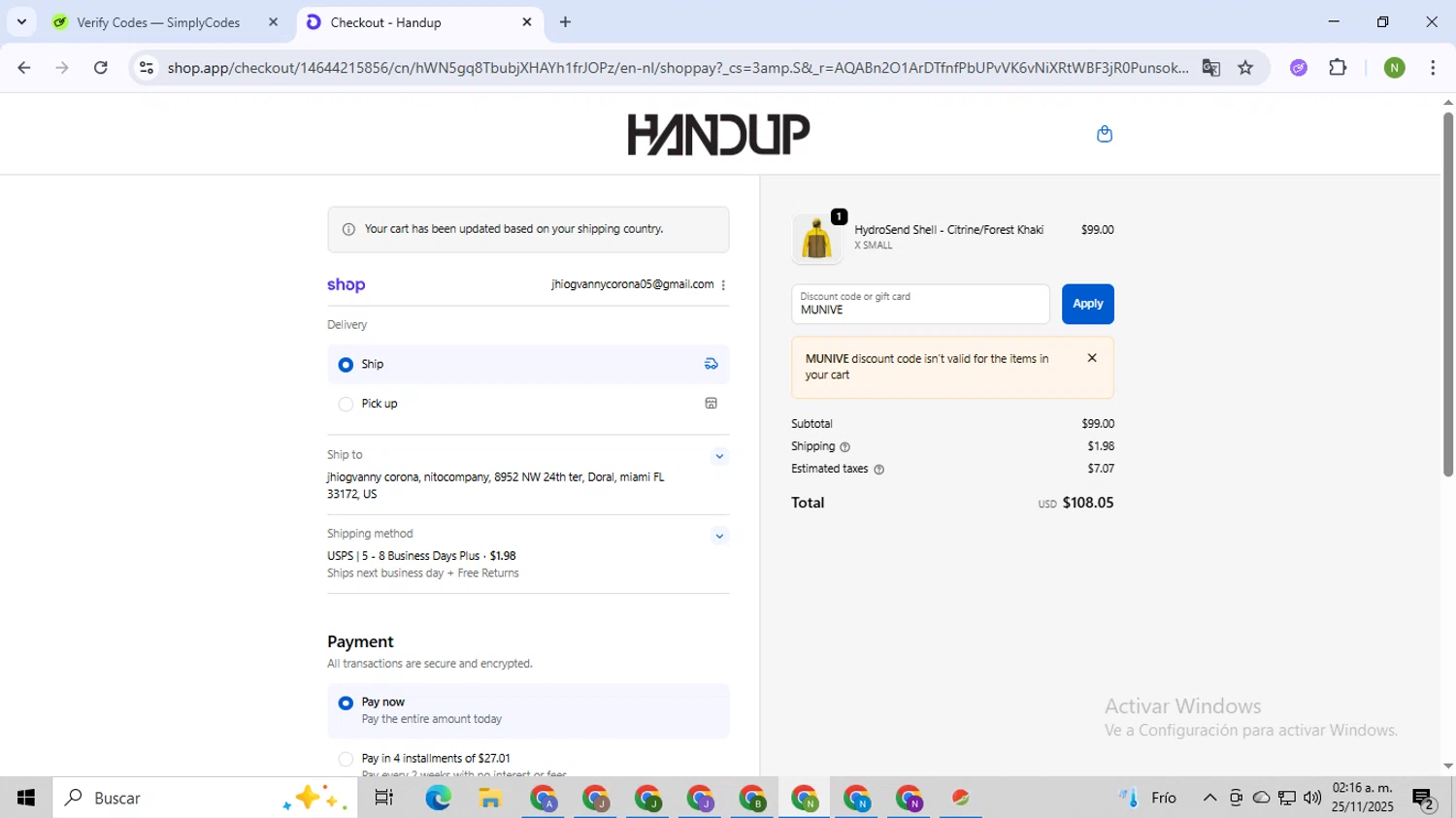The width and height of the screenshot is (1456, 818).
Task: Reload the checkout page
Action: tap(101, 68)
